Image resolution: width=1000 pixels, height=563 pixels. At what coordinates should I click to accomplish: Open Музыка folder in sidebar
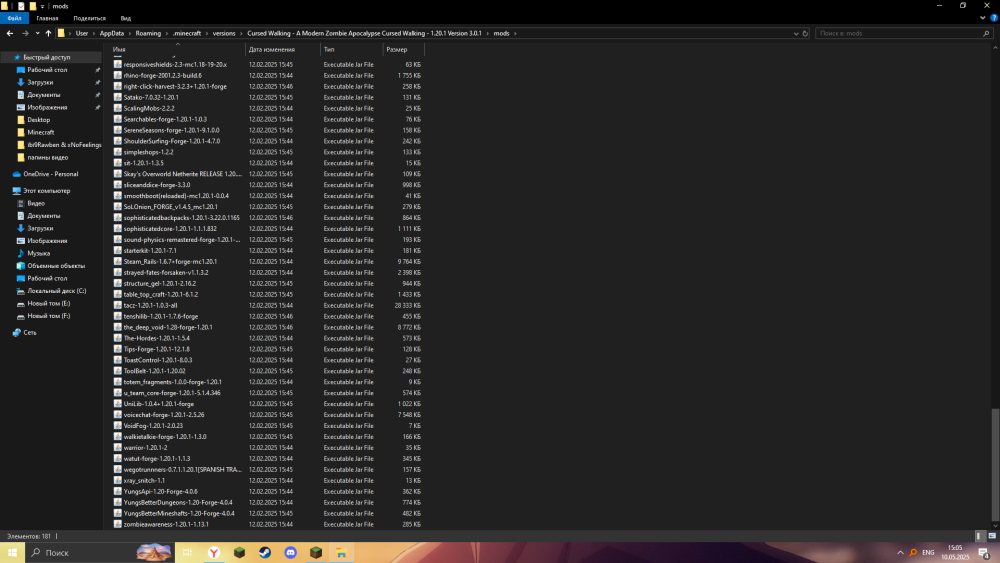coord(38,253)
